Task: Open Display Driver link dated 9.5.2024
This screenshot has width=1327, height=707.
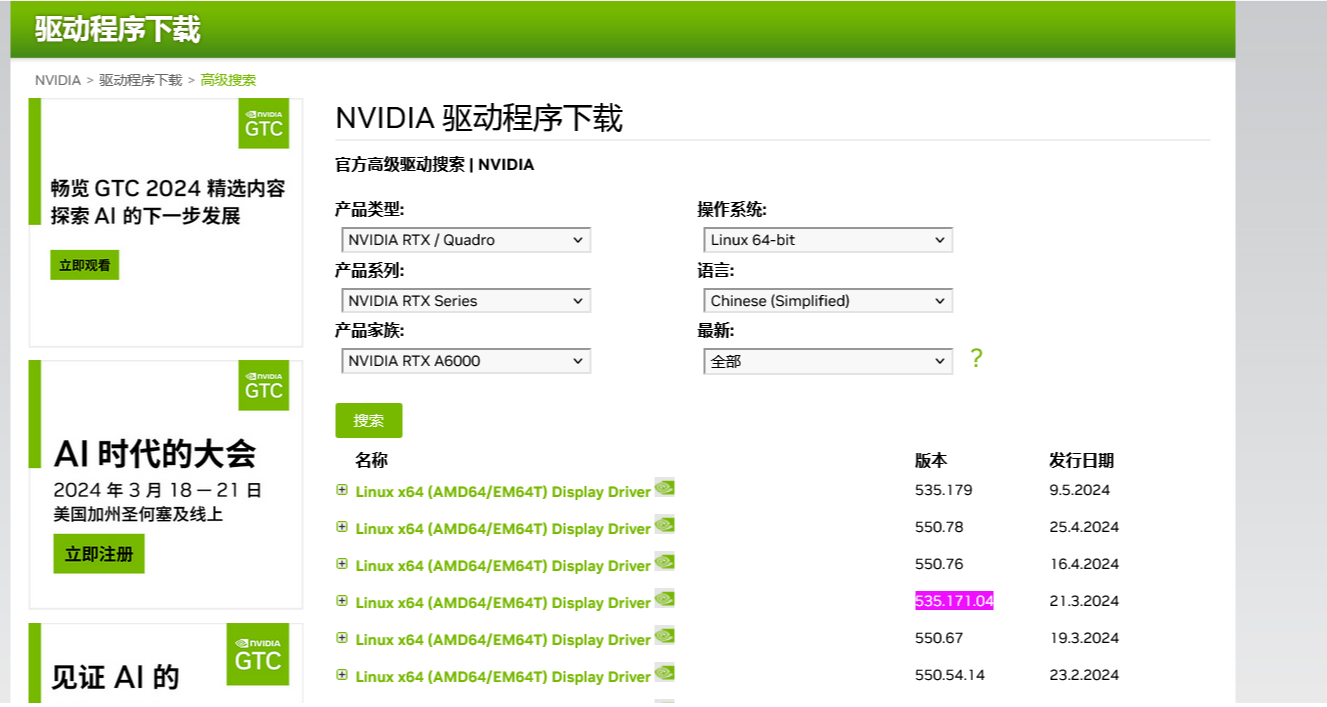Action: coord(503,492)
